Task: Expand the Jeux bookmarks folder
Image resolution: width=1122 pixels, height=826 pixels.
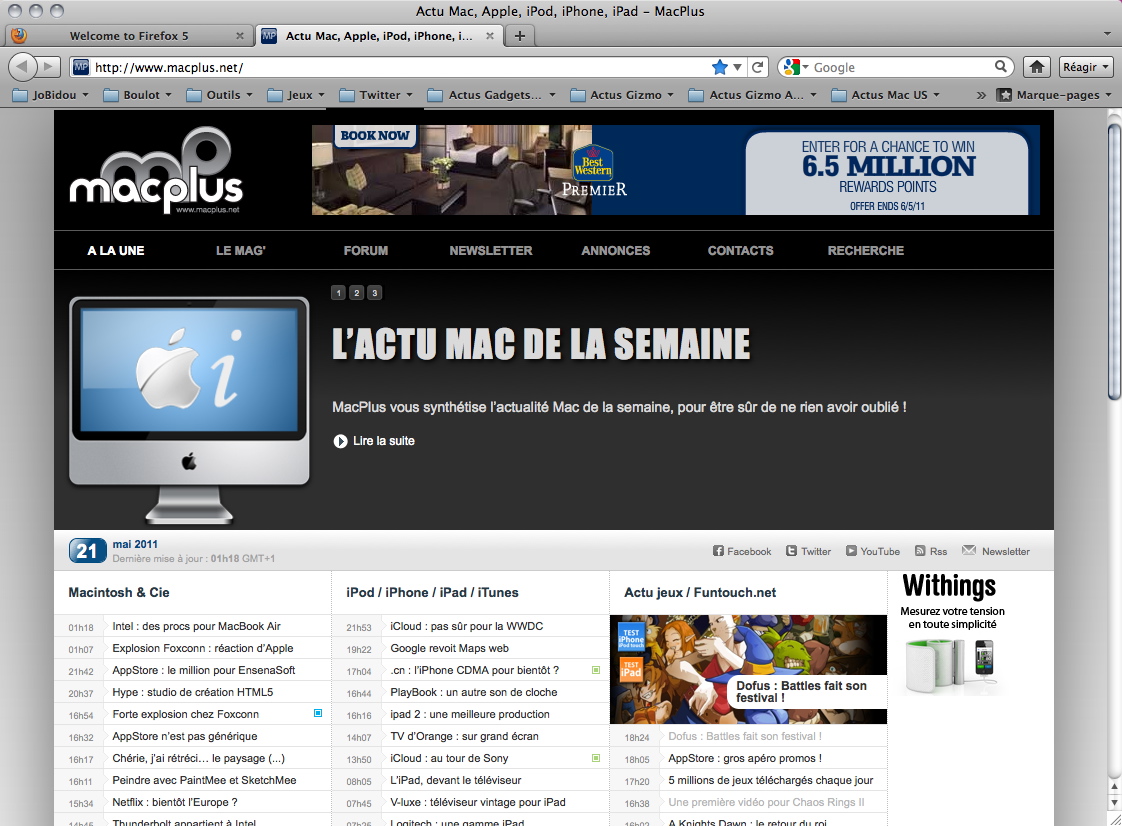Action: click(296, 95)
